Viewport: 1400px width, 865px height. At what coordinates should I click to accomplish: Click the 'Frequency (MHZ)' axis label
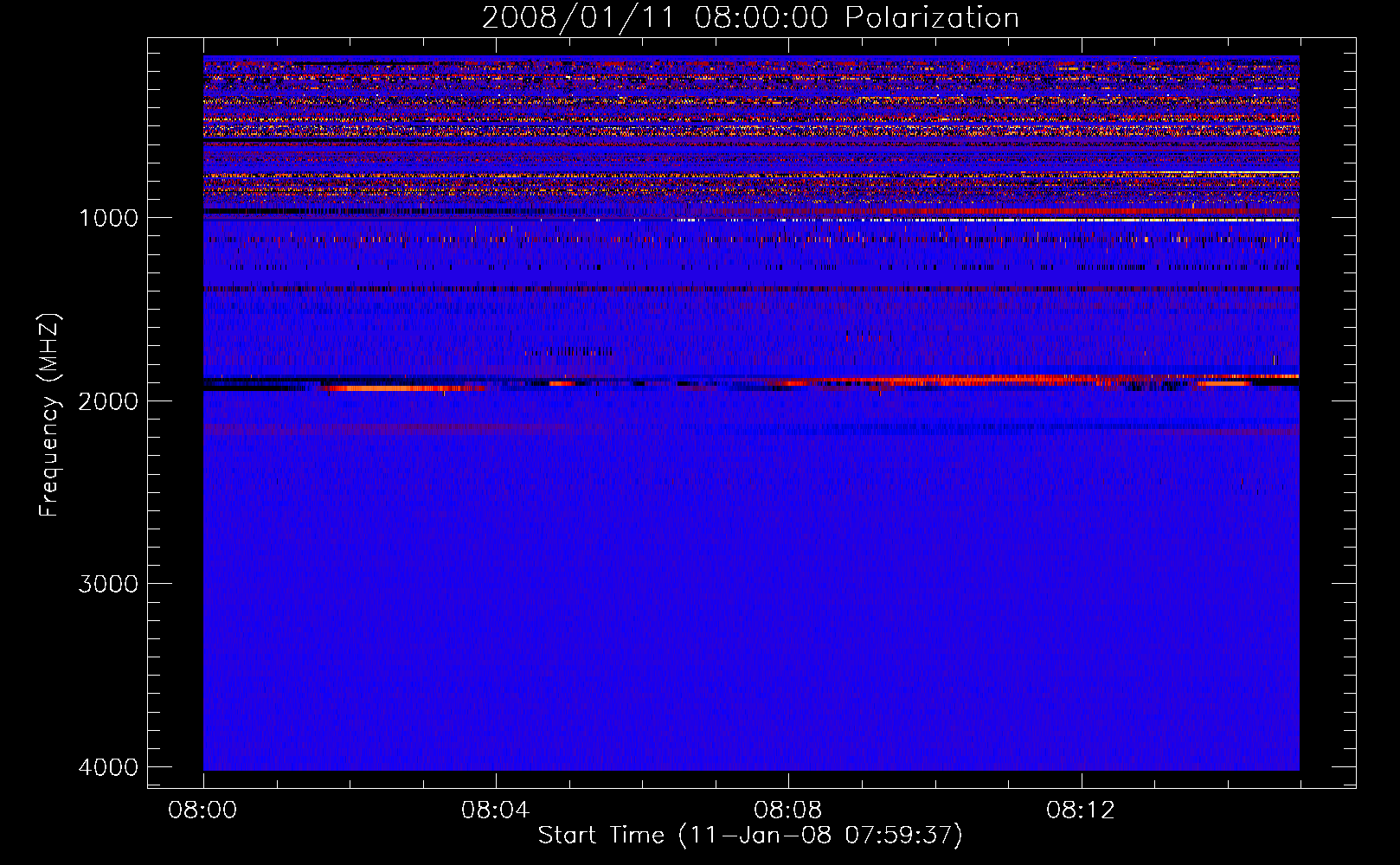pos(50,415)
